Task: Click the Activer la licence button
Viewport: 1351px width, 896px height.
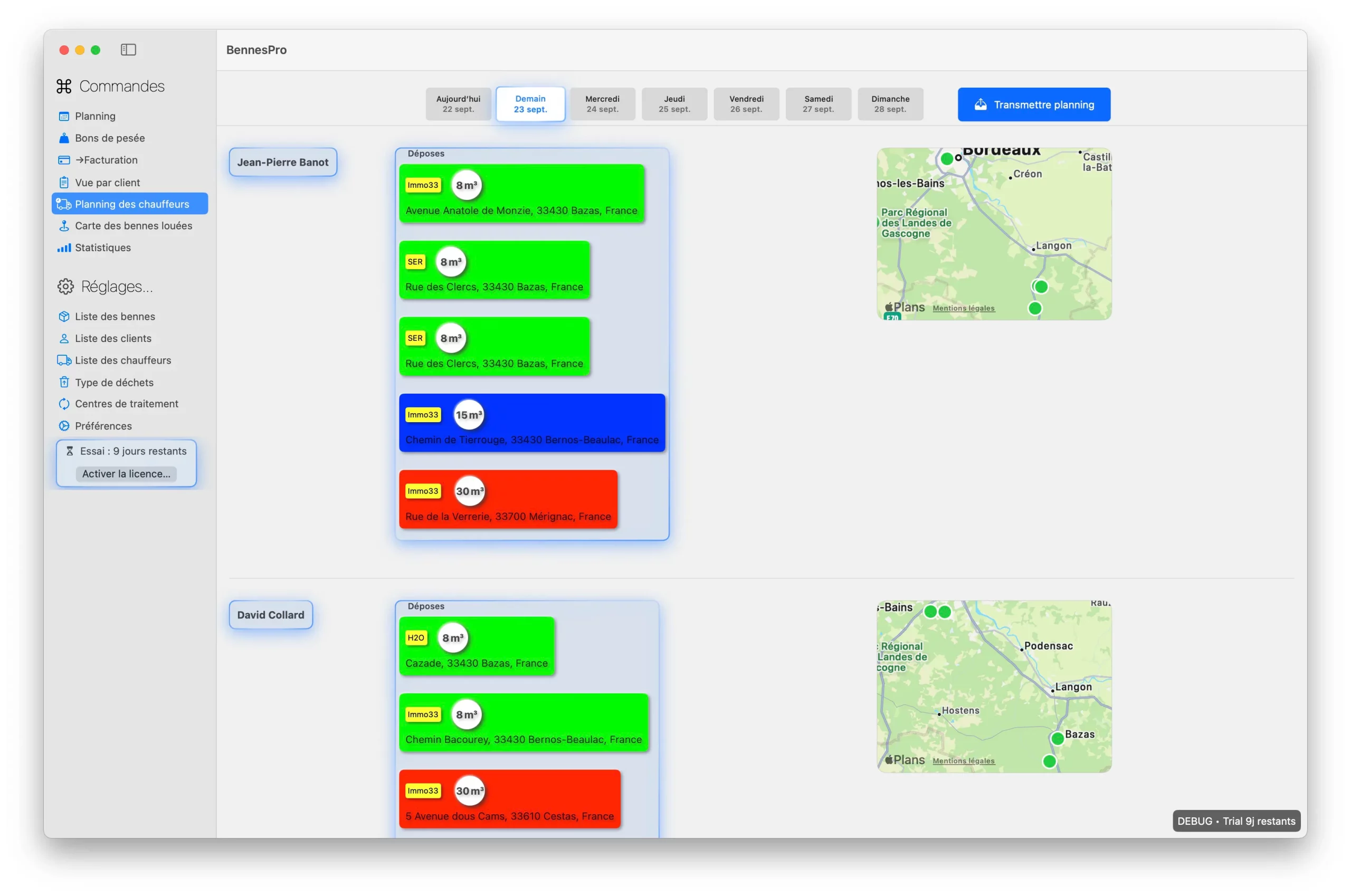Action: click(126, 474)
